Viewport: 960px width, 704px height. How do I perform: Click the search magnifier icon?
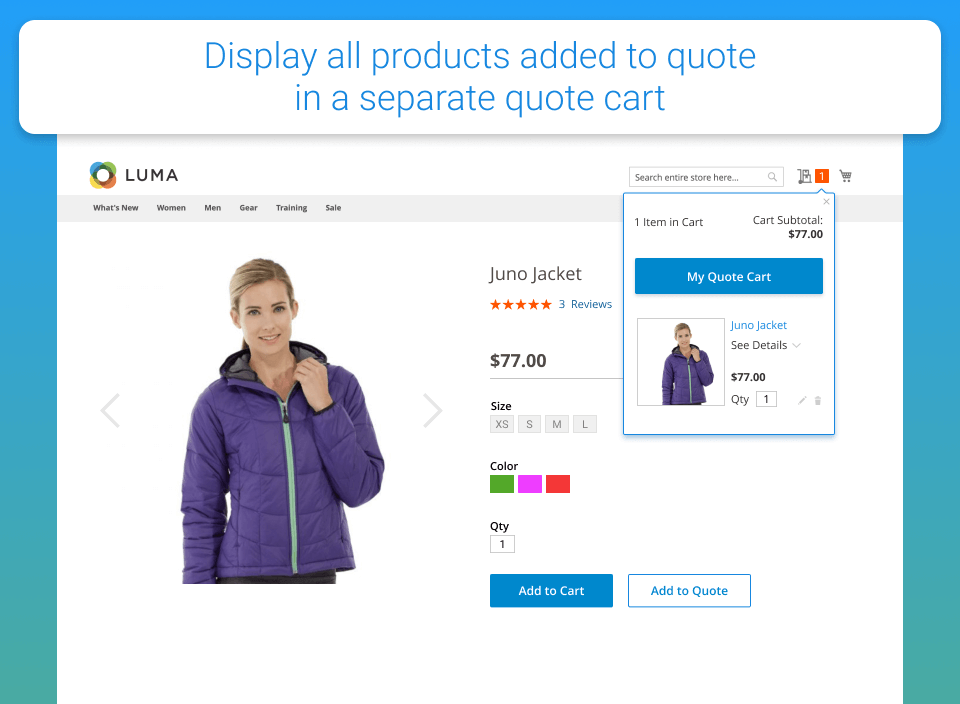point(773,177)
